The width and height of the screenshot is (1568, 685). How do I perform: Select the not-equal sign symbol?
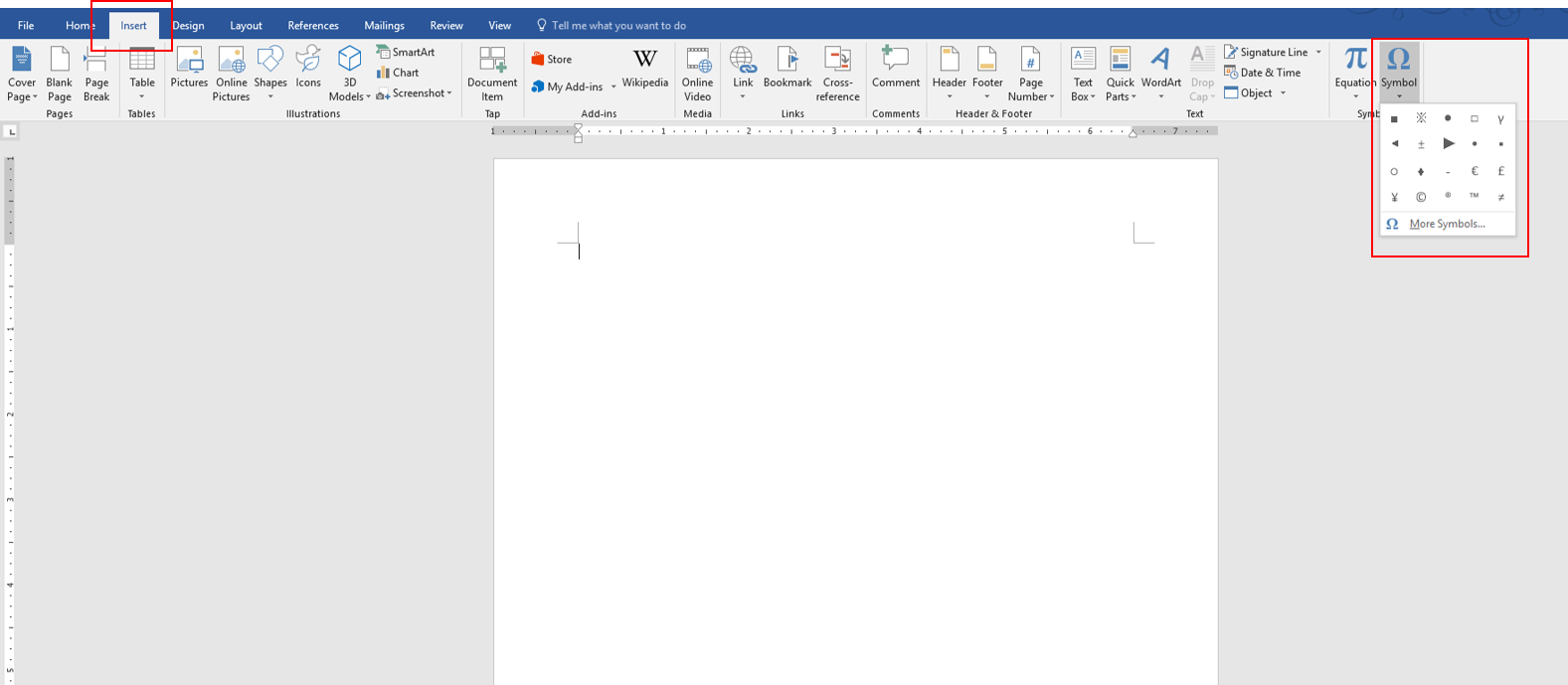click(1501, 197)
